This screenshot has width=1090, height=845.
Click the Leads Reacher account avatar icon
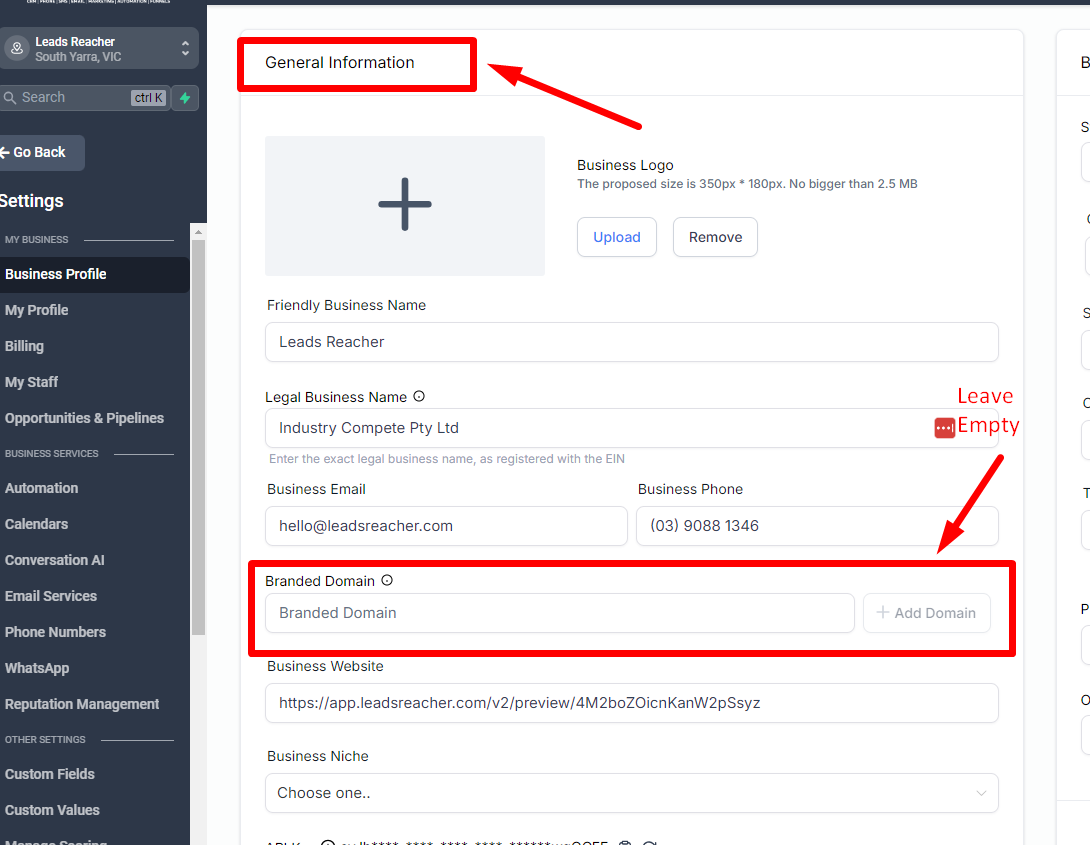[x=17, y=48]
